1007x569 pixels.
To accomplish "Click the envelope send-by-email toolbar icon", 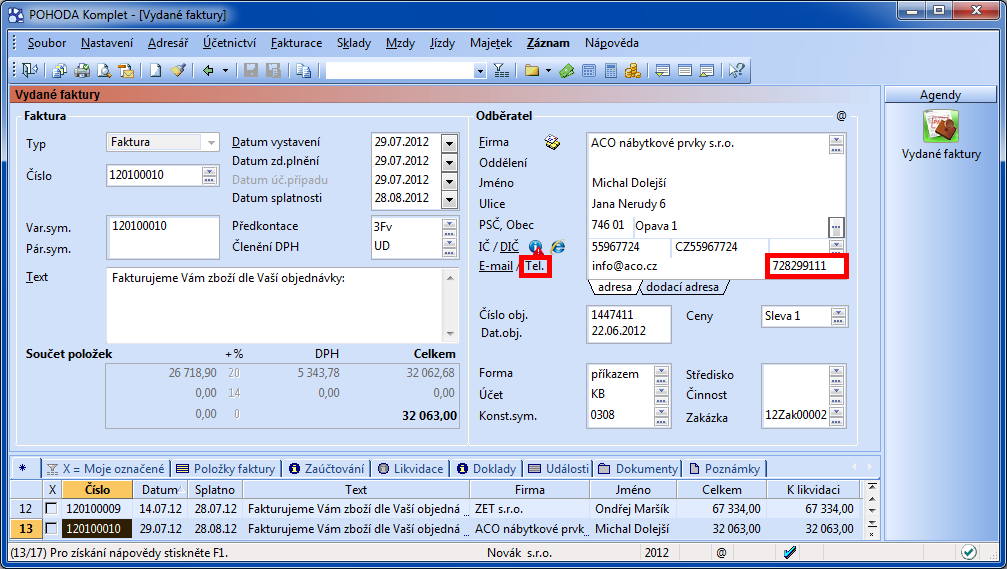I will (x=126, y=70).
